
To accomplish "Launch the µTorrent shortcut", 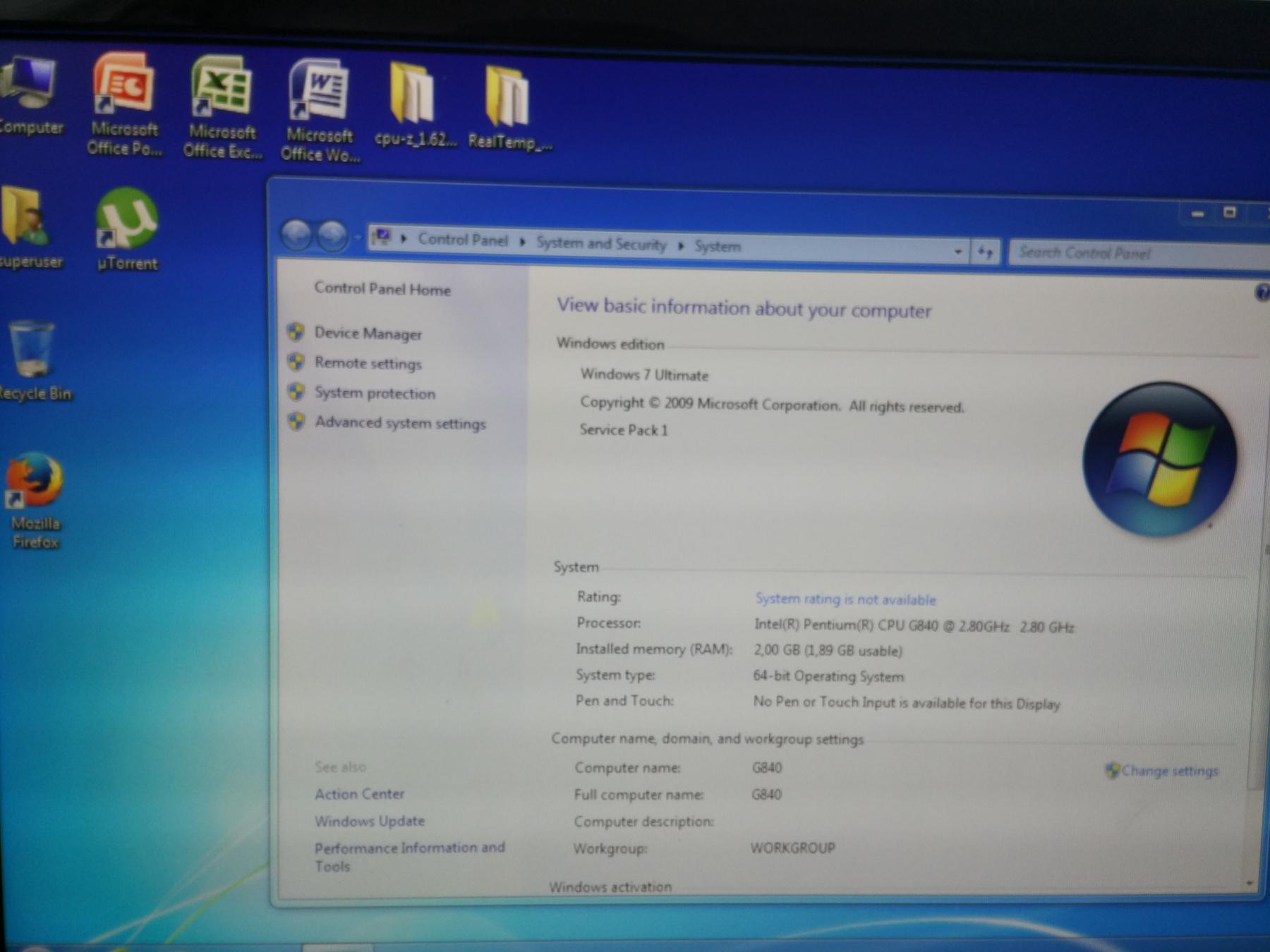I will coord(127,230).
